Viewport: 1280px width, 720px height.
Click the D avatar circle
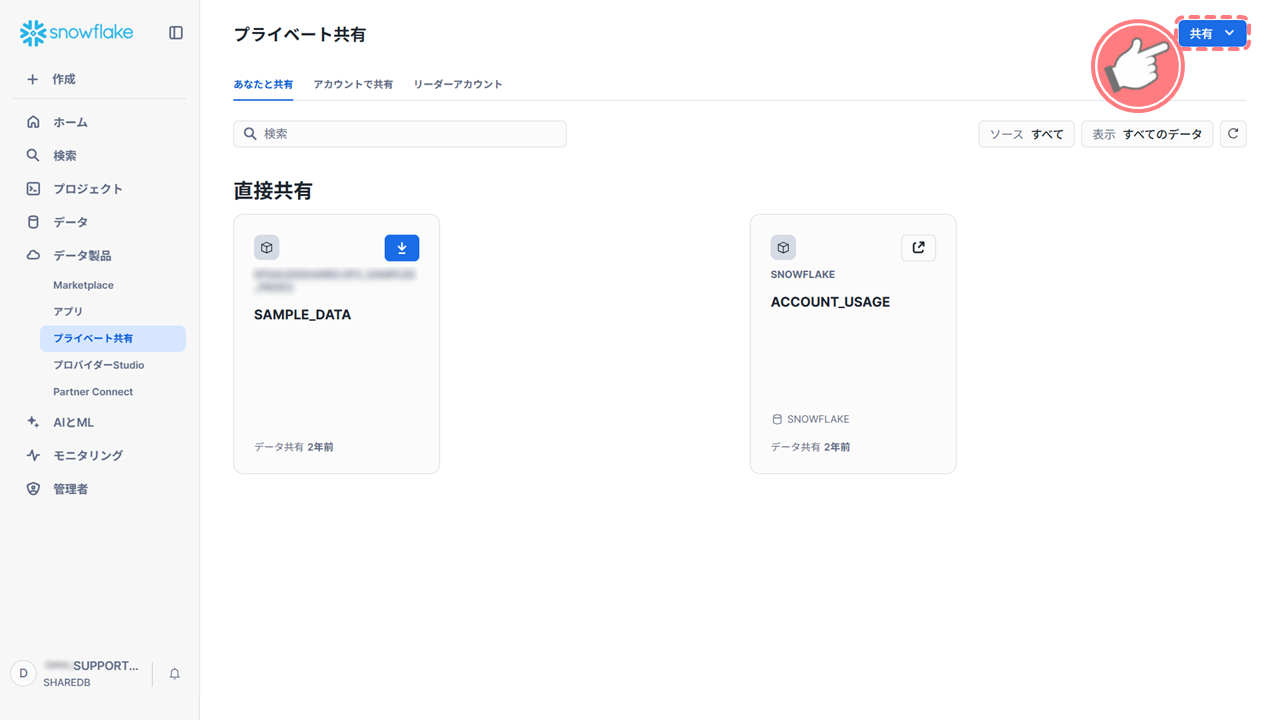(24, 673)
